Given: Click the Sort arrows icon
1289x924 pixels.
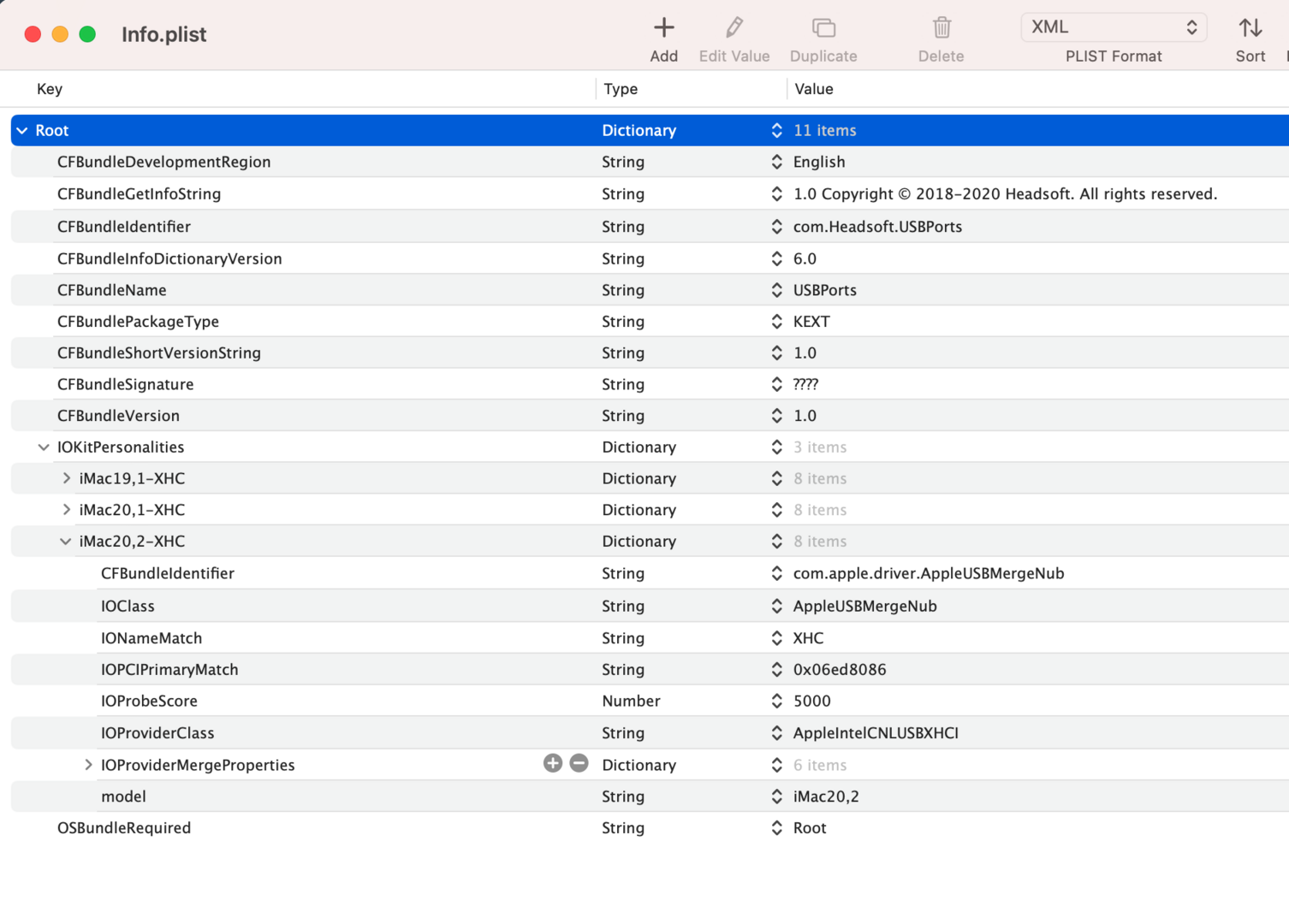Looking at the screenshot, I should [1250, 28].
